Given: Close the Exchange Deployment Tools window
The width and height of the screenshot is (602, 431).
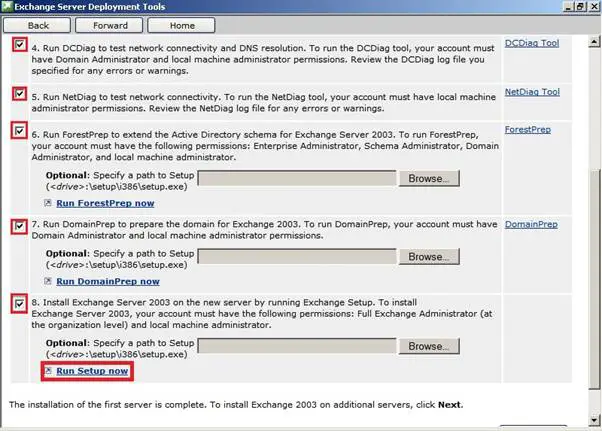Looking at the screenshot, I should 593,7.
